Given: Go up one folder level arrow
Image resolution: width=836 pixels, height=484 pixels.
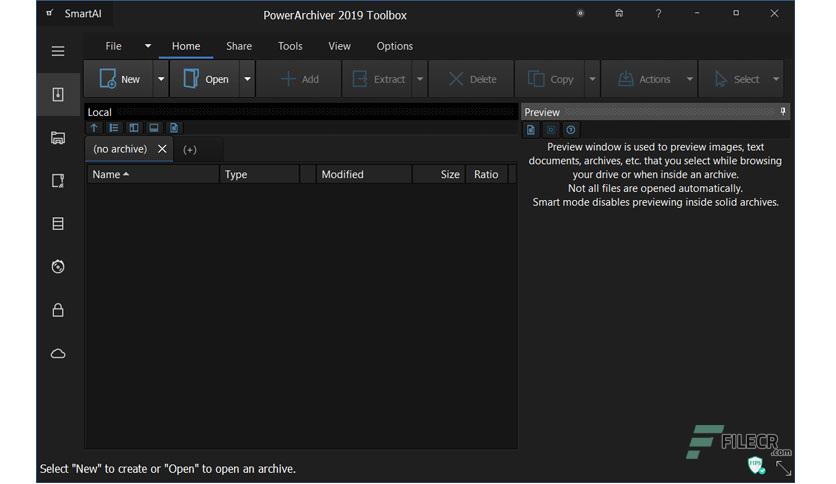Looking at the screenshot, I should coord(94,128).
